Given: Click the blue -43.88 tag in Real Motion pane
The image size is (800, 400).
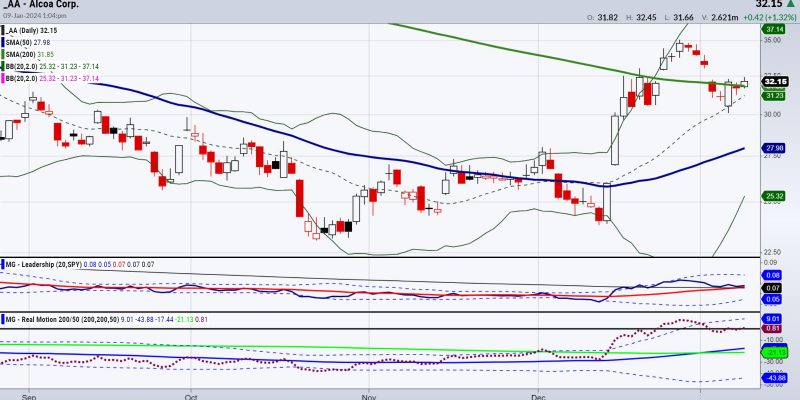Looking at the screenshot, I should pos(772,378).
